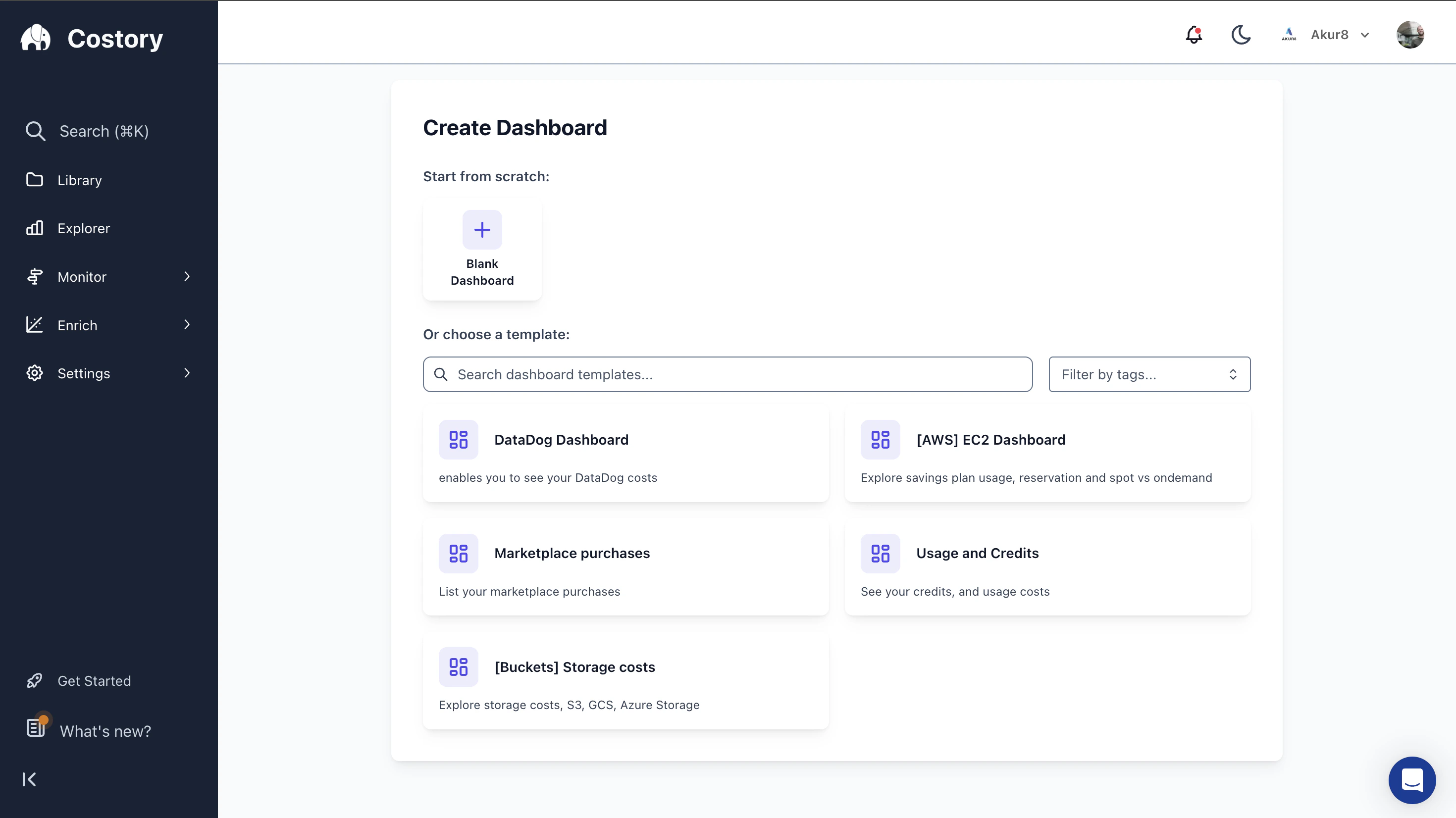Toggle dark mode with the moon icon

coord(1241,35)
